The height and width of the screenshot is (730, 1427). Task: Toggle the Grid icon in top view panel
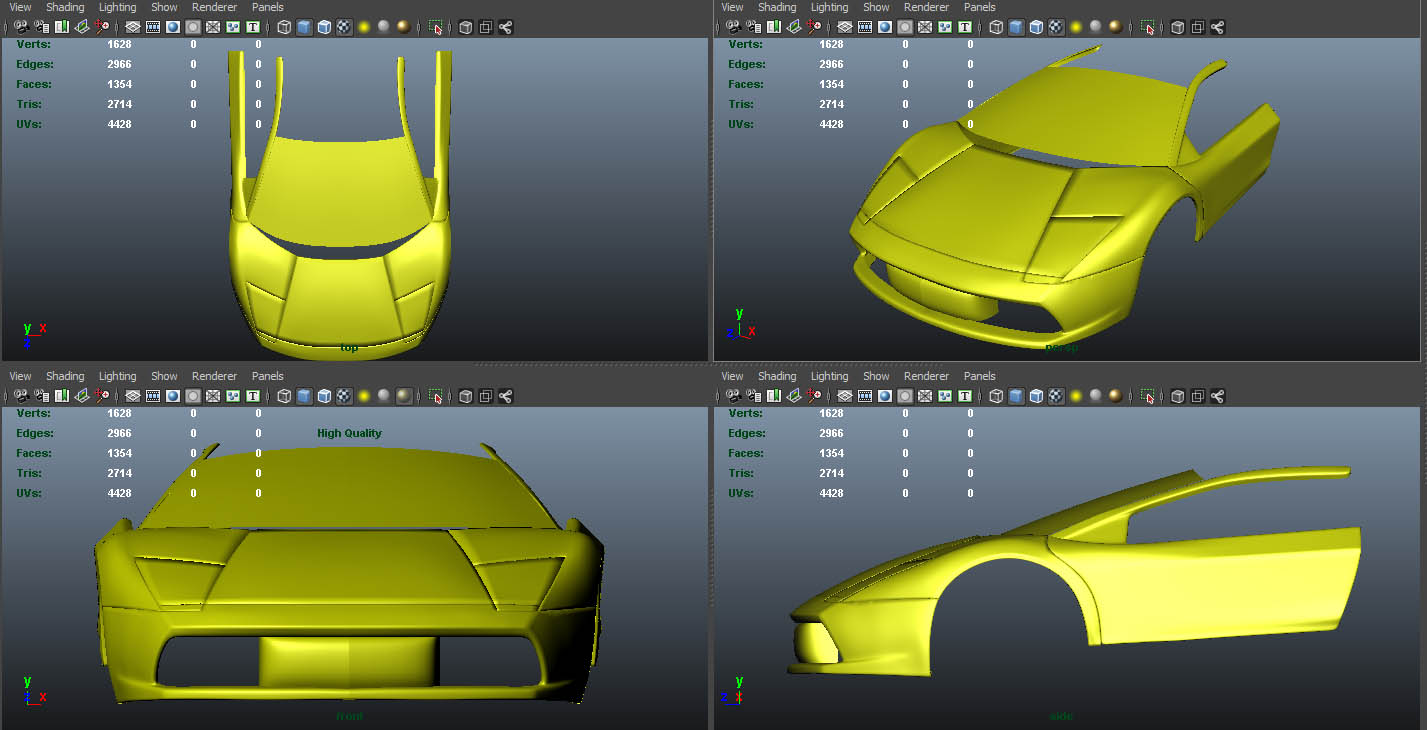pyautogui.click(x=133, y=27)
